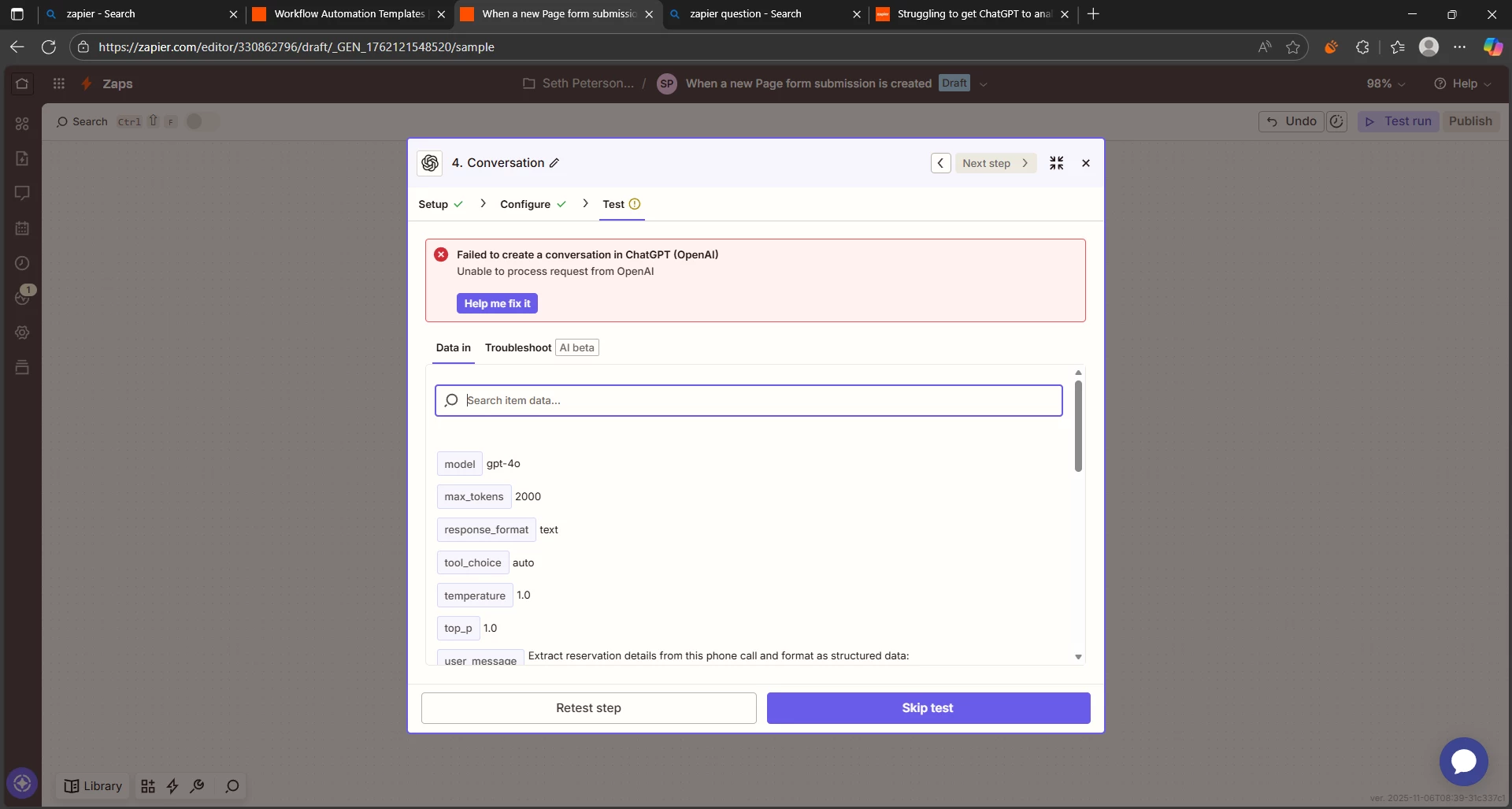Screen dimensions: 1512x809
Task: Close the Conversation step panel
Action: click(1086, 163)
